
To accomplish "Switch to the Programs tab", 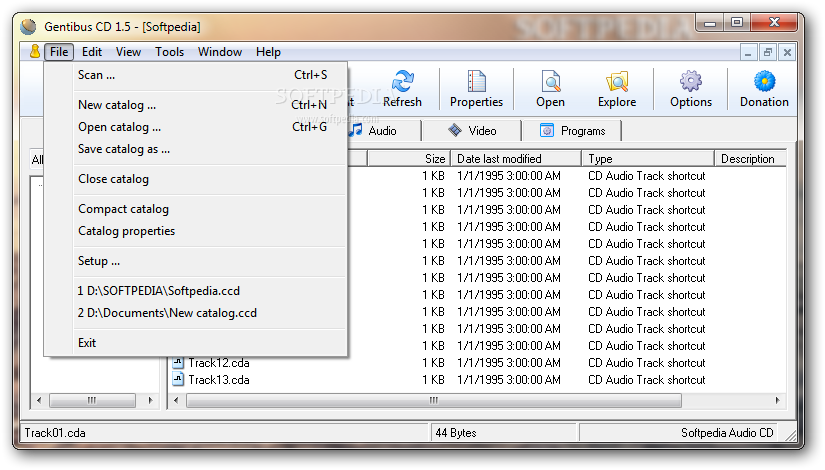I will pos(572,131).
